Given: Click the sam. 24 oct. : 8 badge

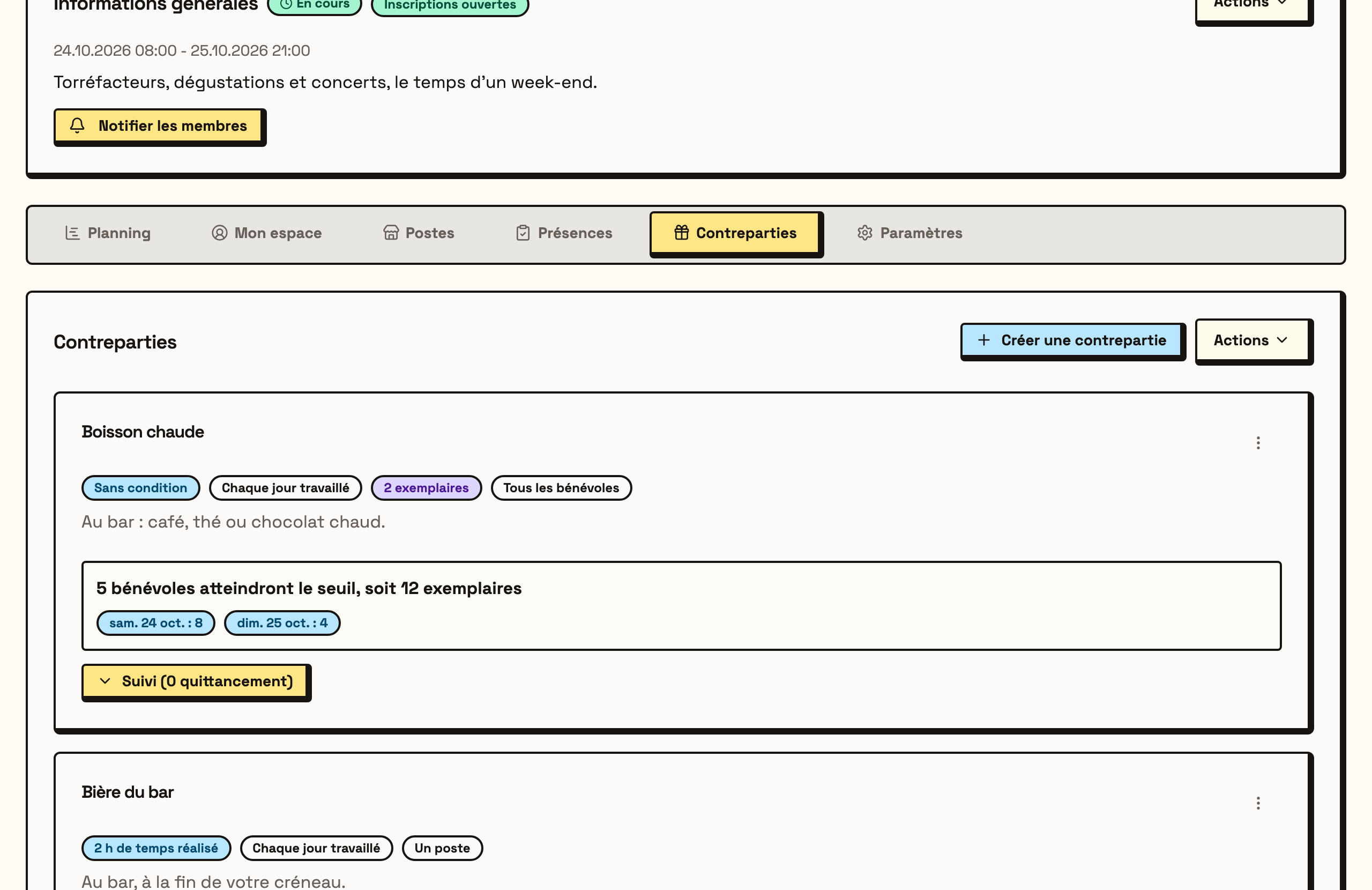Looking at the screenshot, I should (155, 622).
